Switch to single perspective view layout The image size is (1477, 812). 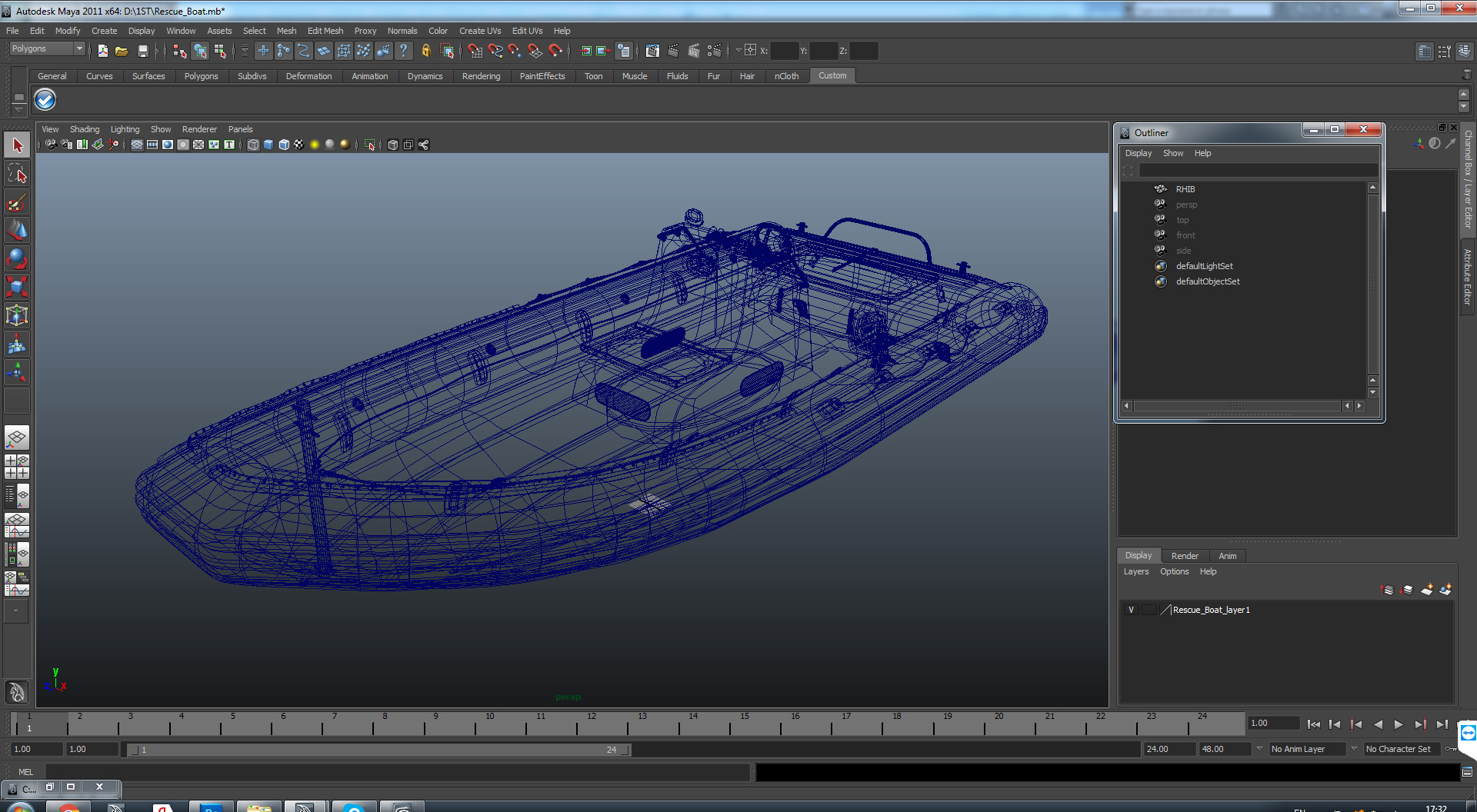(x=17, y=438)
